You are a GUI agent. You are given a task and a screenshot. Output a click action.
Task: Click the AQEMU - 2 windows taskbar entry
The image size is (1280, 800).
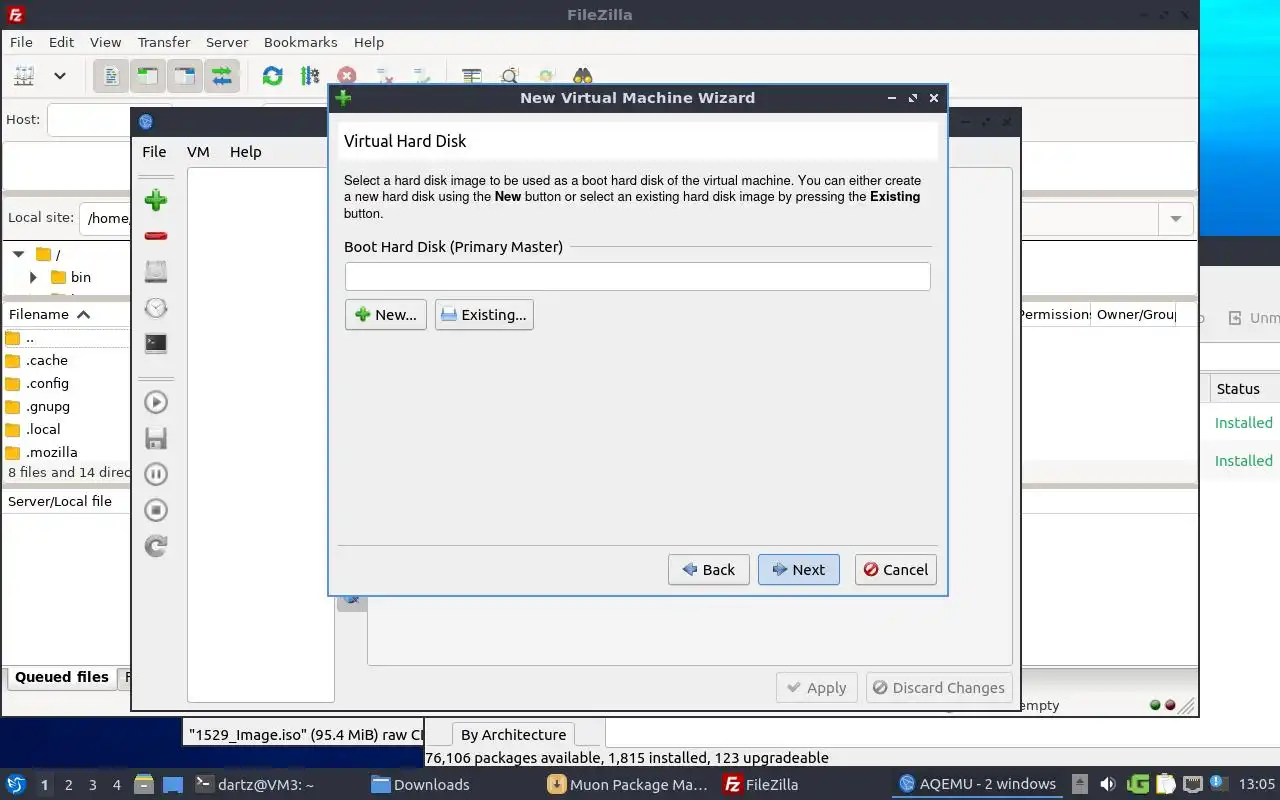[977, 784]
